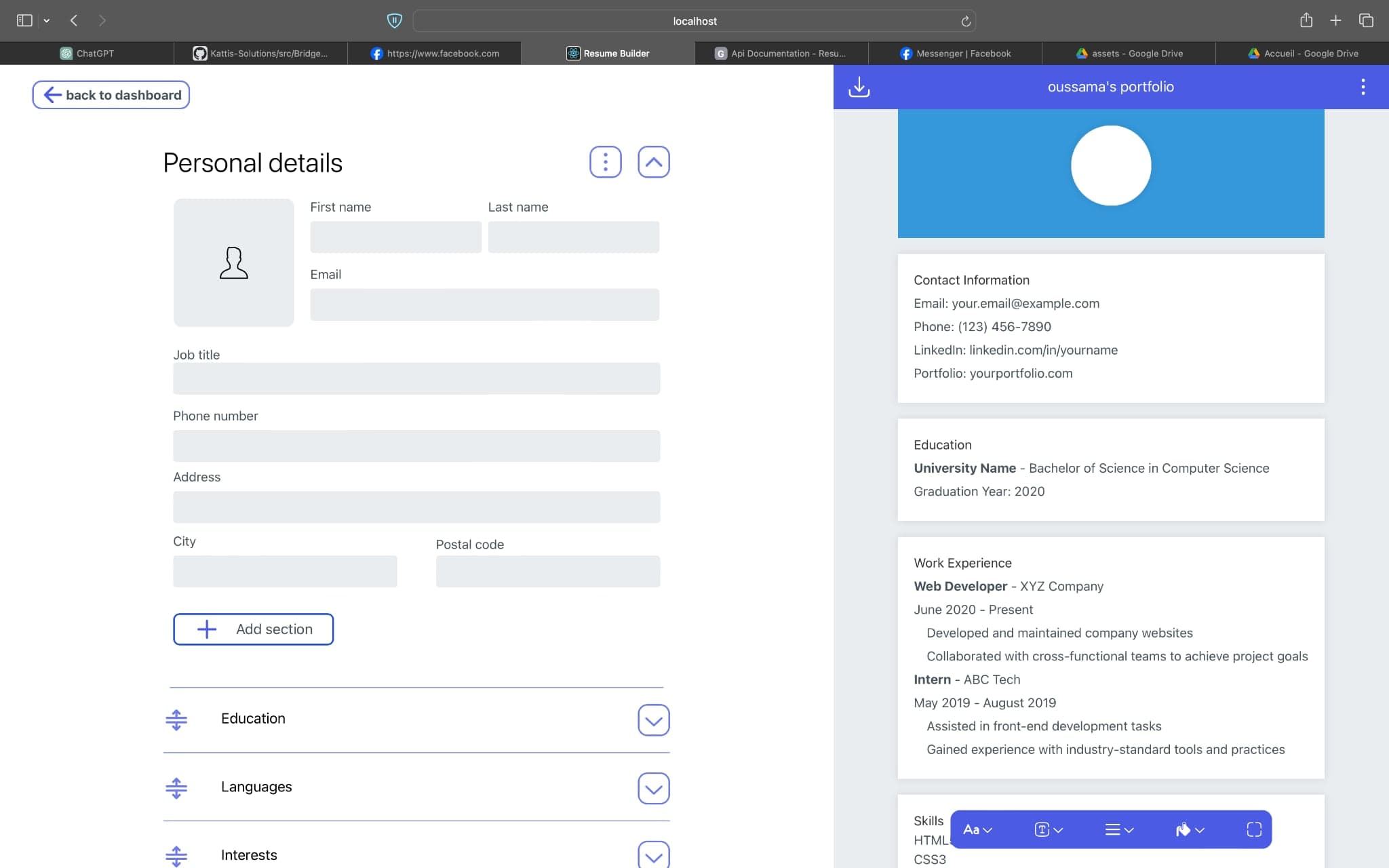Click the Email input field

pos(484,304)
